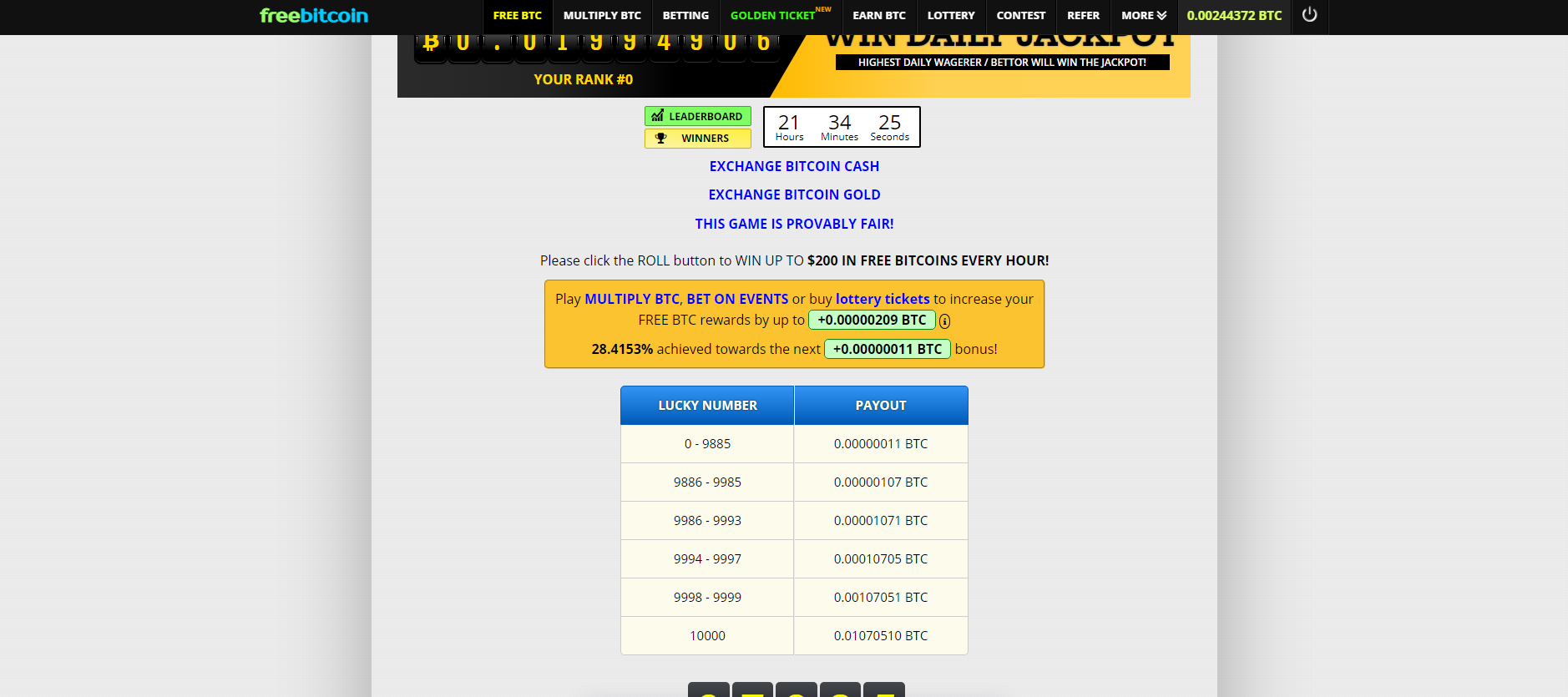Open the Leaderboard chart button

[x=697, y=116]
